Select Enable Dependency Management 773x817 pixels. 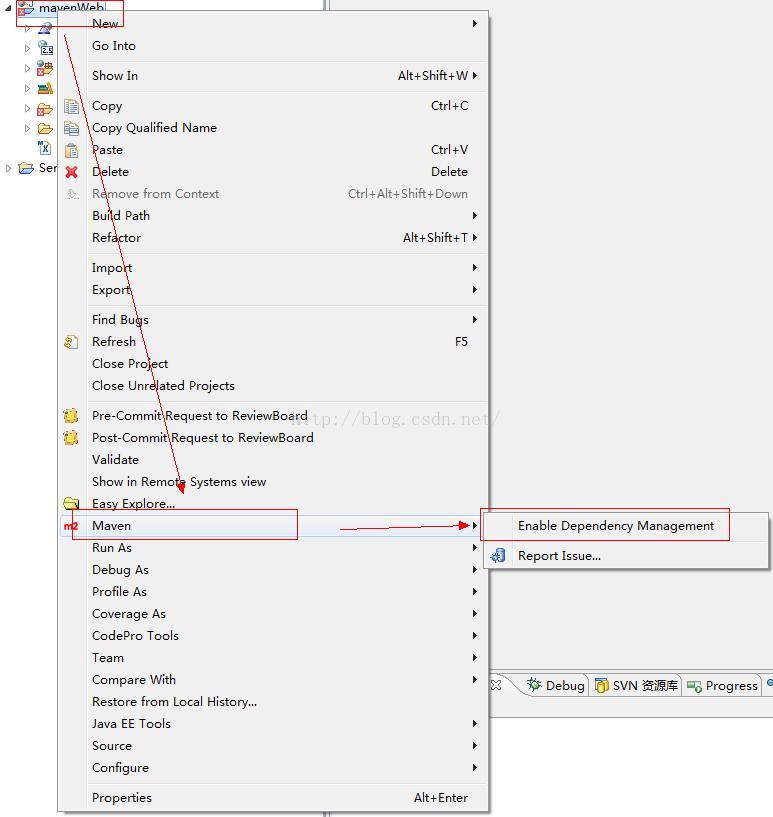616,526
